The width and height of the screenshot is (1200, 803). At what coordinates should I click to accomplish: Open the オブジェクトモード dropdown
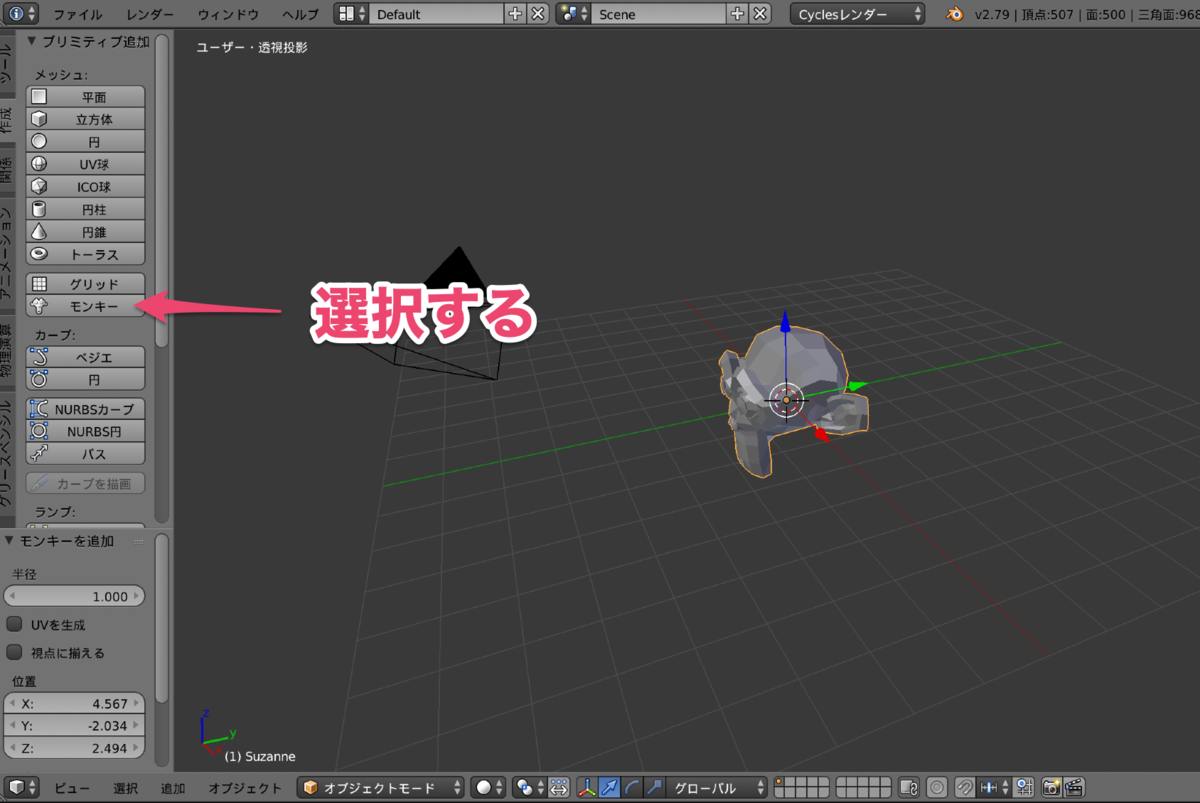380,787
